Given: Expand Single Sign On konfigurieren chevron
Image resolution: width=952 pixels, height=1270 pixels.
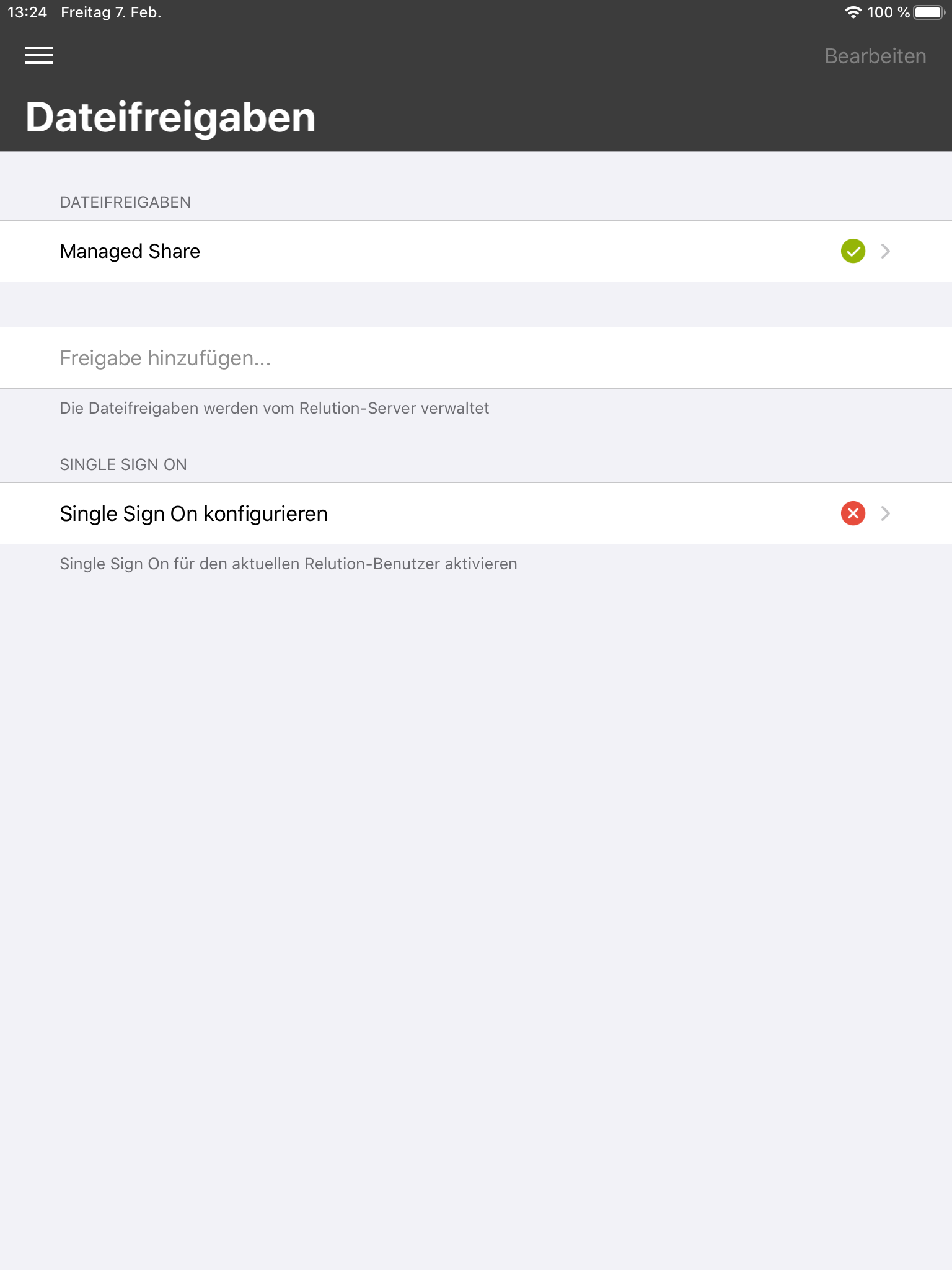Looking at the screenshot, I should [886, 513].
